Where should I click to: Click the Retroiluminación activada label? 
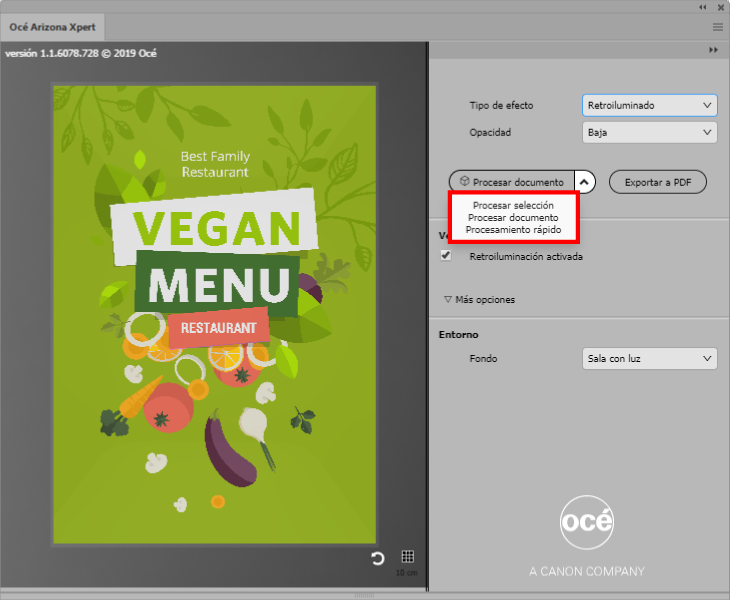(526, 256)
